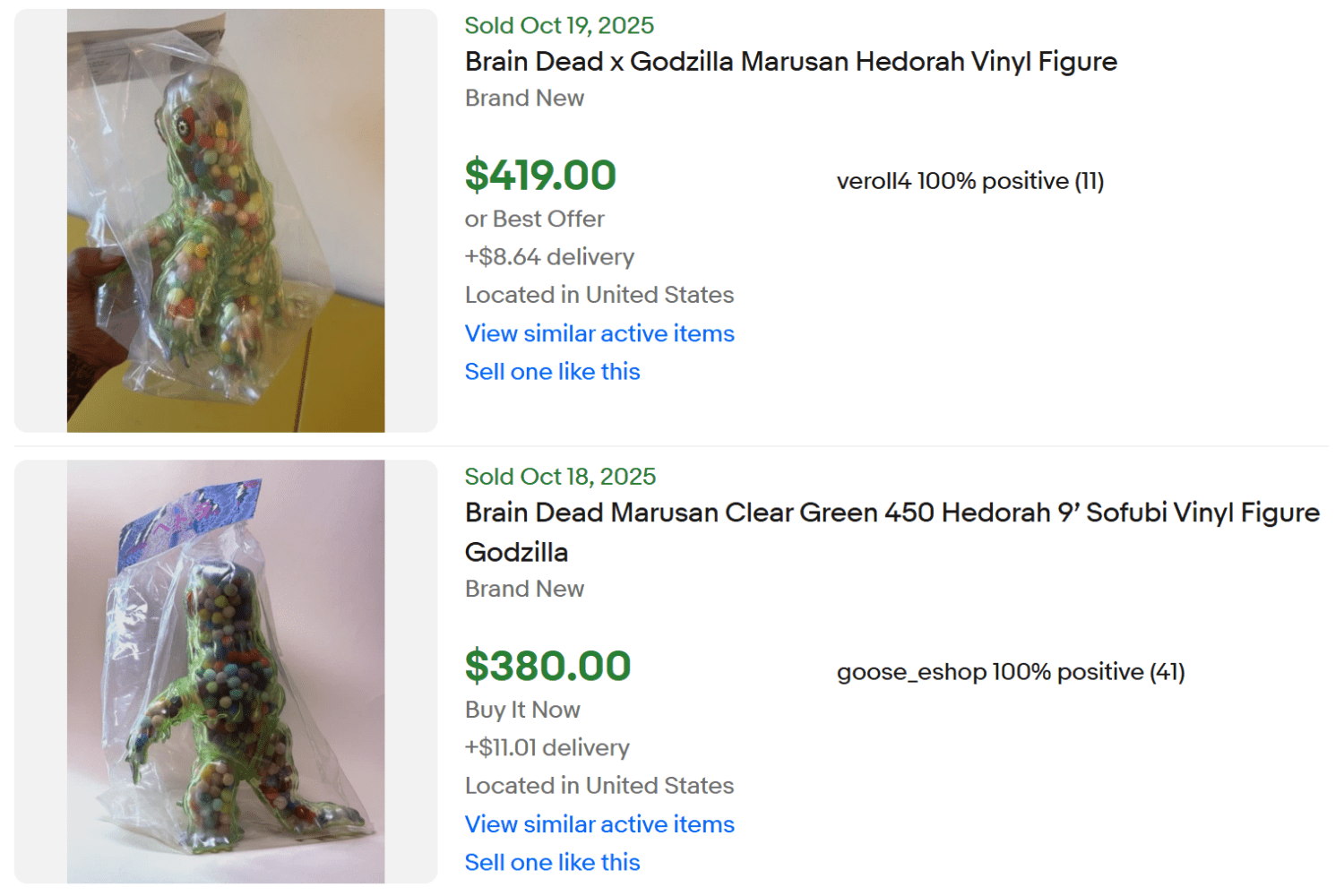The image size is (1344, 896).
Task: Click the Sold Oct 19, 2025 date label
Action: [558, 25]
